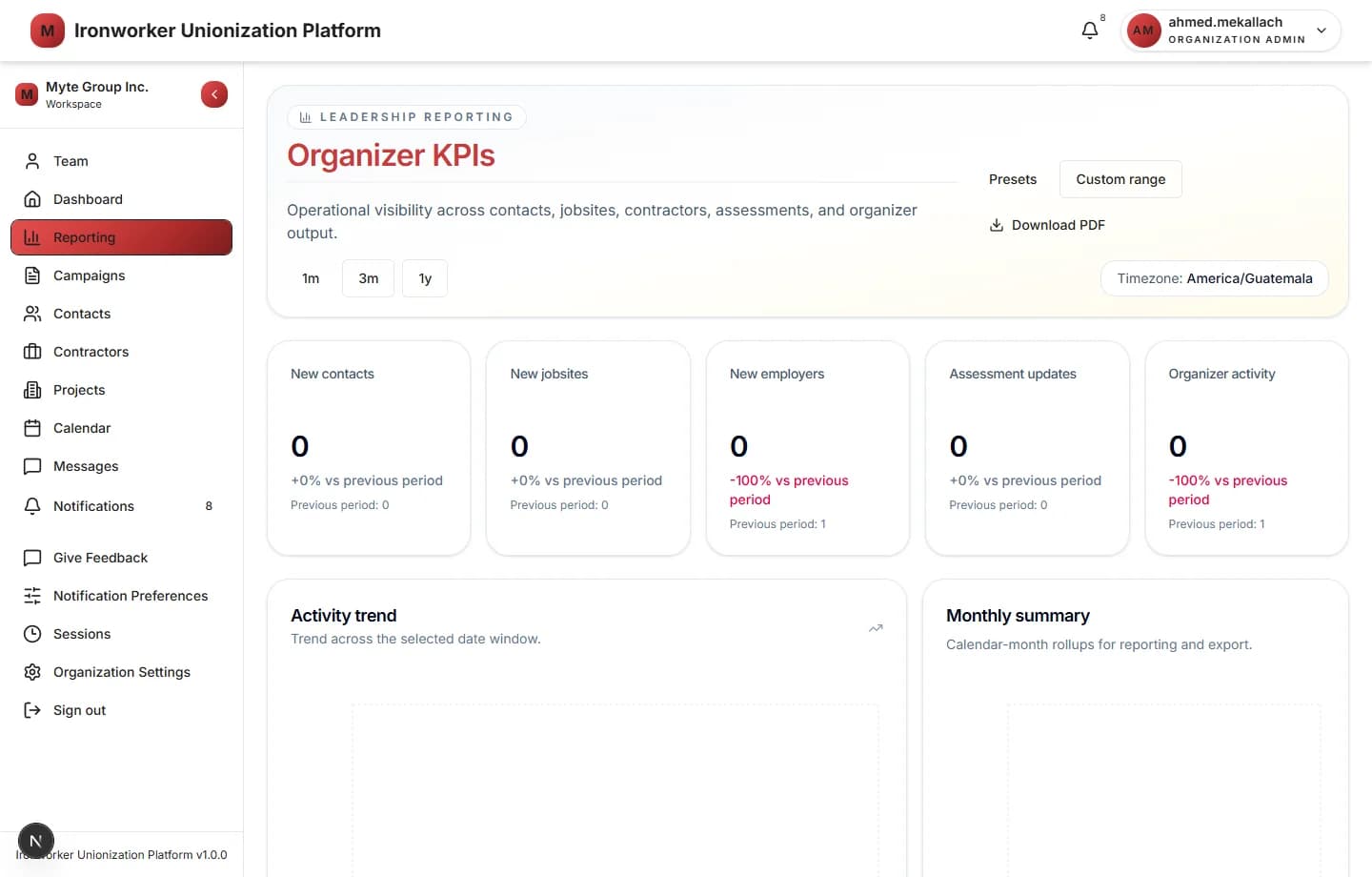Click the Dashboard home icon
The width and height of the screenshot is (1372, 877).
click(x=32, y=199)
